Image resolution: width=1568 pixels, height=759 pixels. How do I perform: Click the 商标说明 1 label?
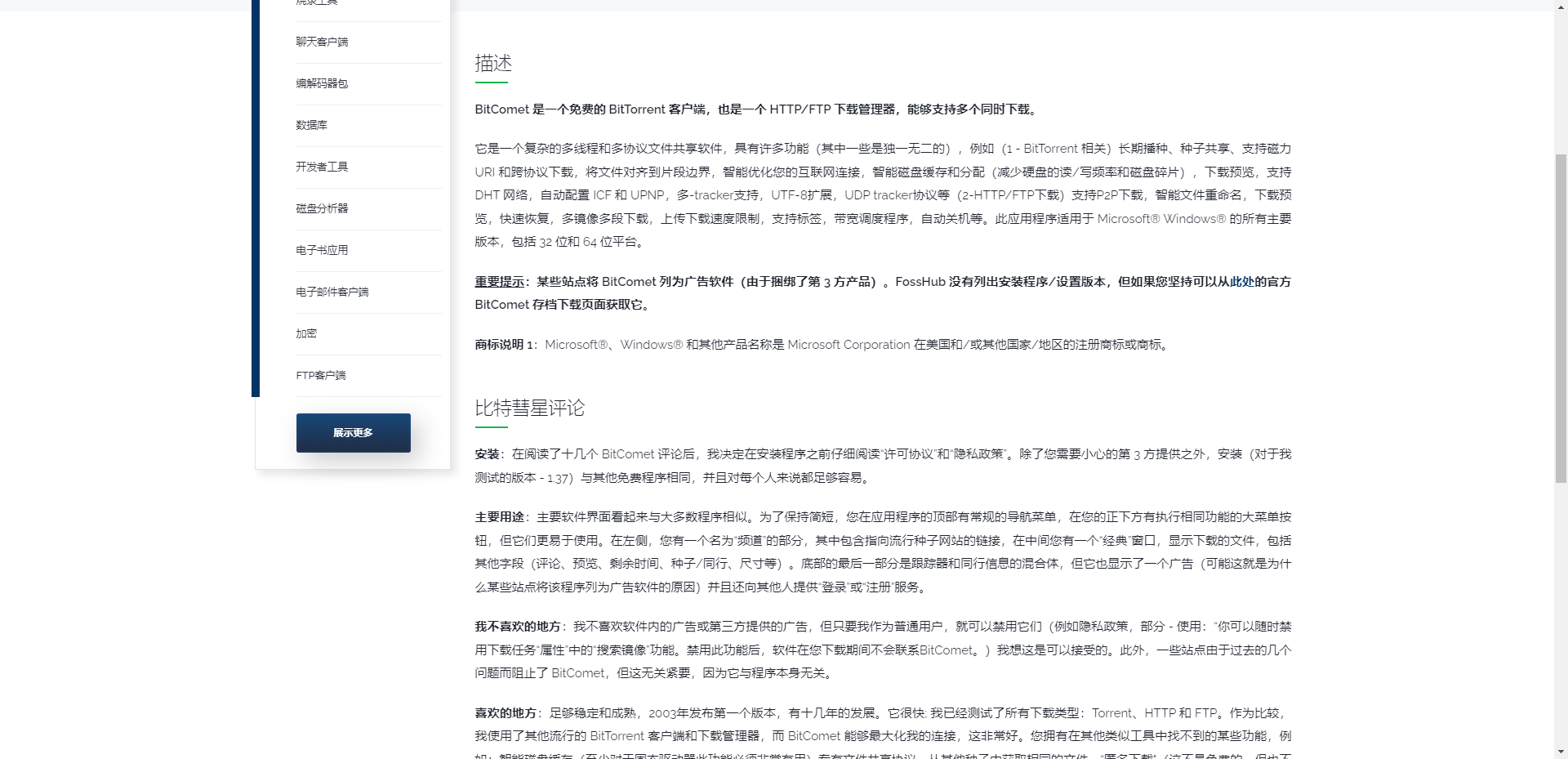(x=503, y=345)
